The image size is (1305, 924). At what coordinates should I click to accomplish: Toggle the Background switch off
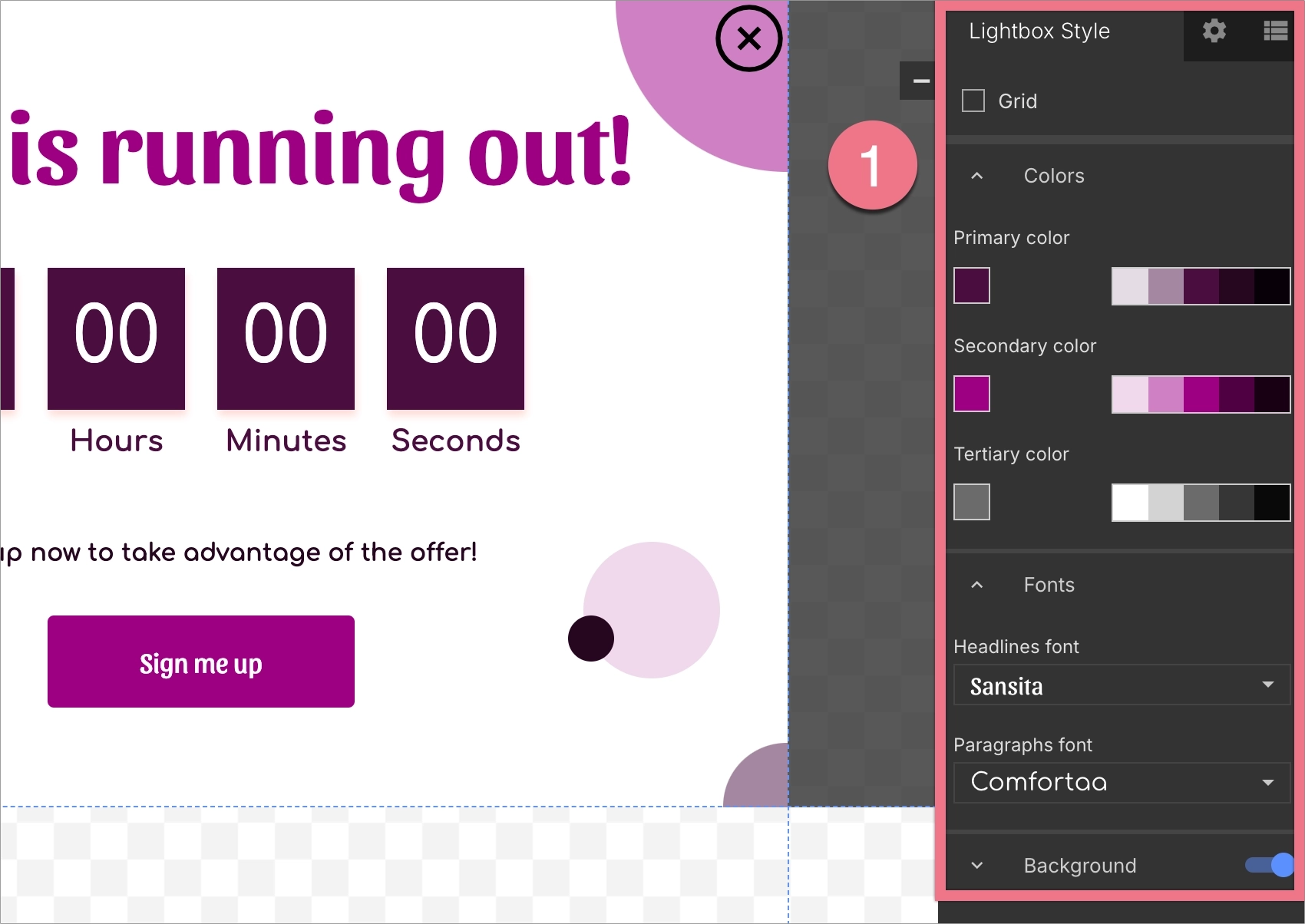tap(1269, 865)
